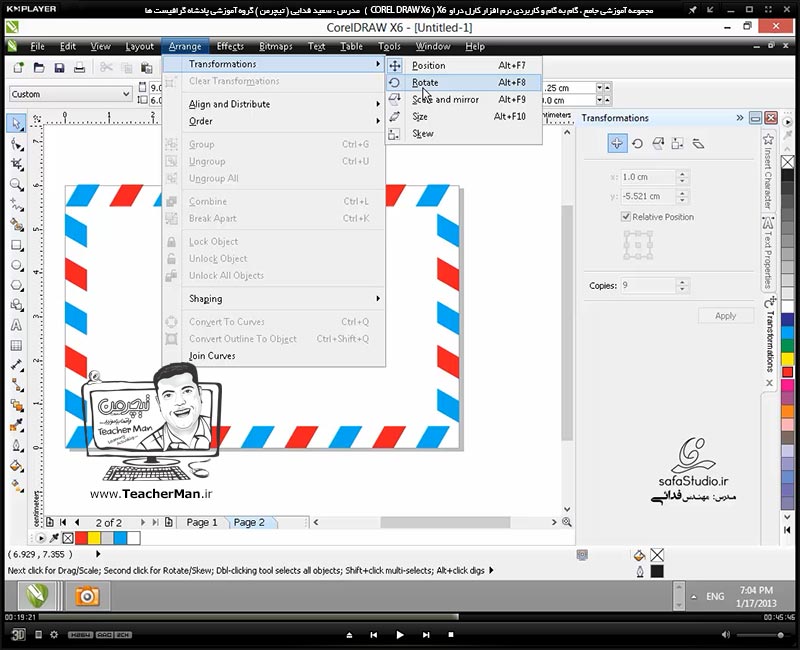
Task: Select the Crop tool in toolbox
Action: pyautogui.click(x=16, y=164)
